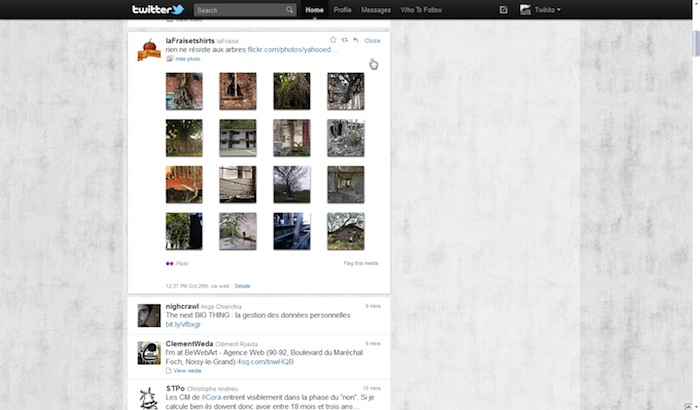Go to the Profile tab

click(342, 10)
